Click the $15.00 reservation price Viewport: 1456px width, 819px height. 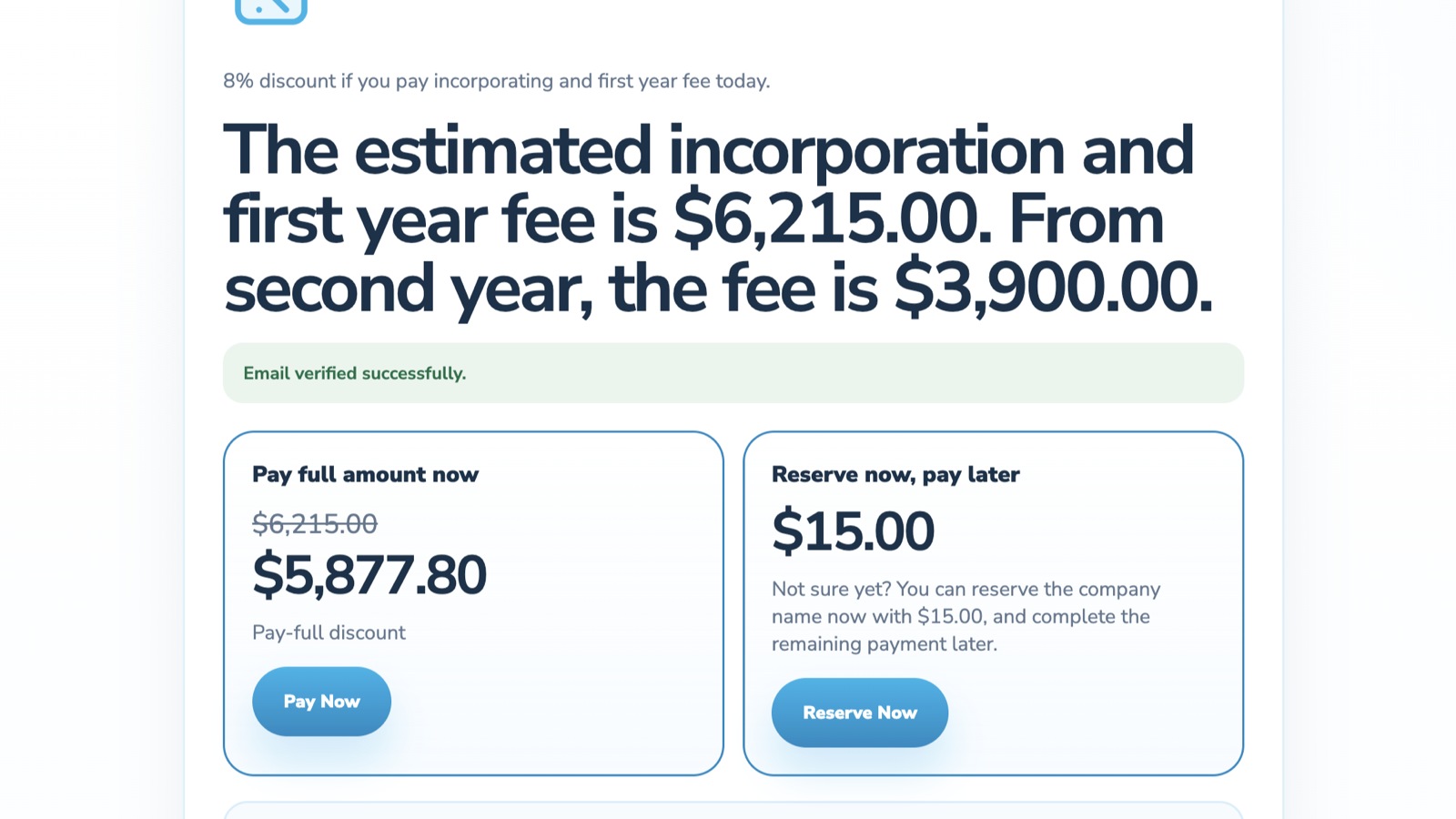853,531
